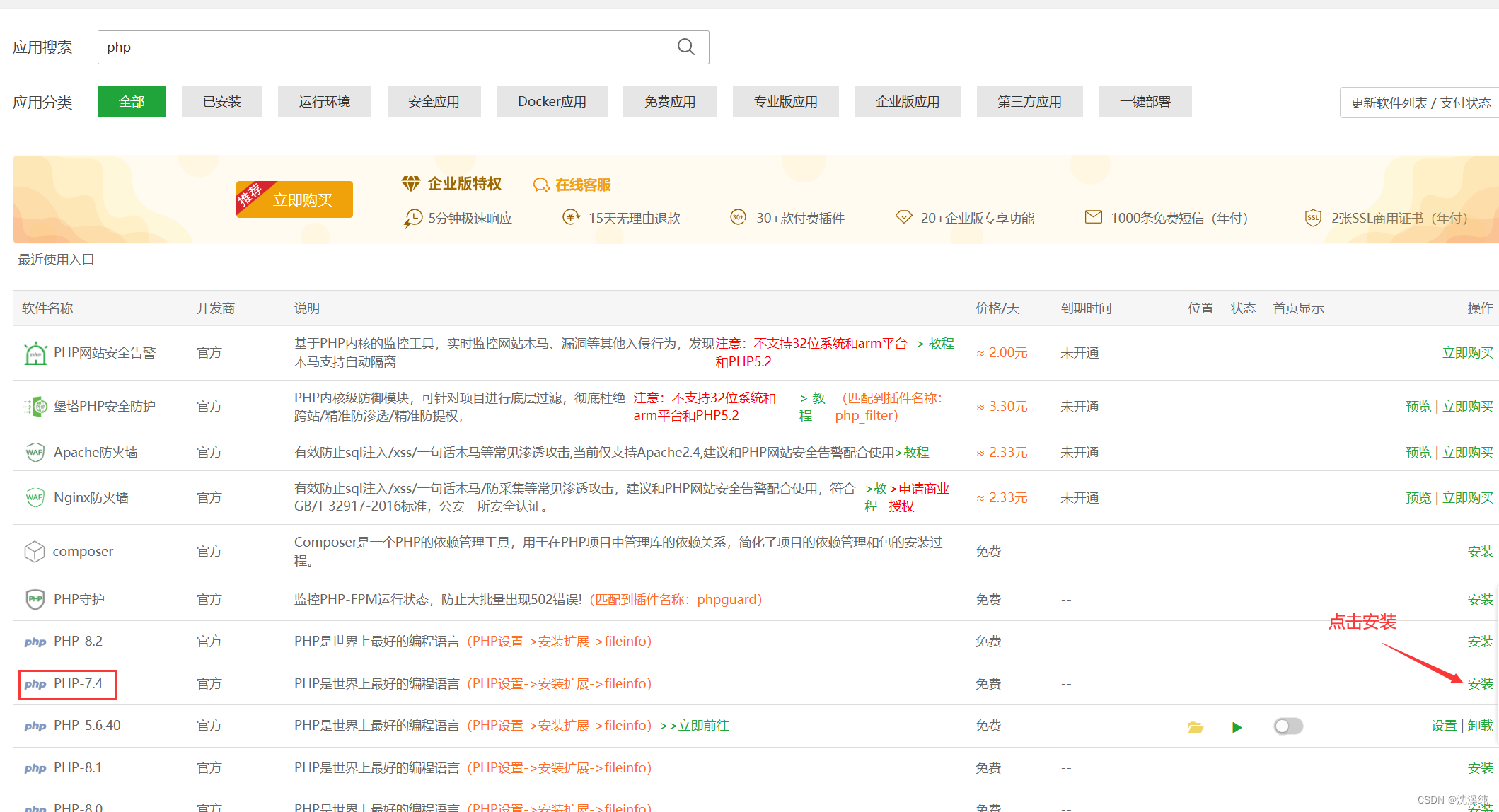Switch to the Docker应用 category
Viewport: 1499px width, 812px height.
pos(552,102)
